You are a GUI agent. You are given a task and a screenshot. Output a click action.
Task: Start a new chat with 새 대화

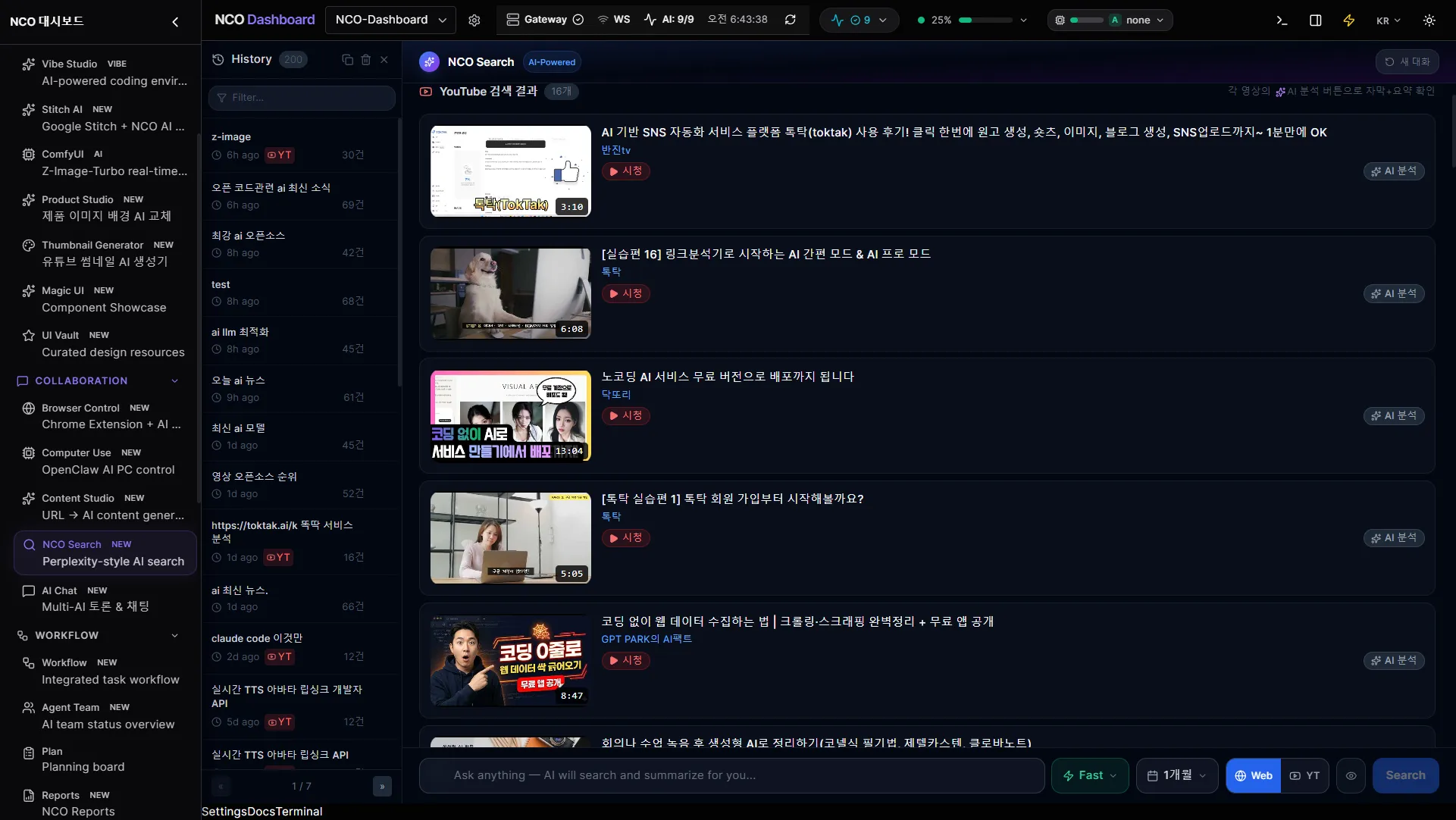pyautogui.click(x=1407, y=62)
